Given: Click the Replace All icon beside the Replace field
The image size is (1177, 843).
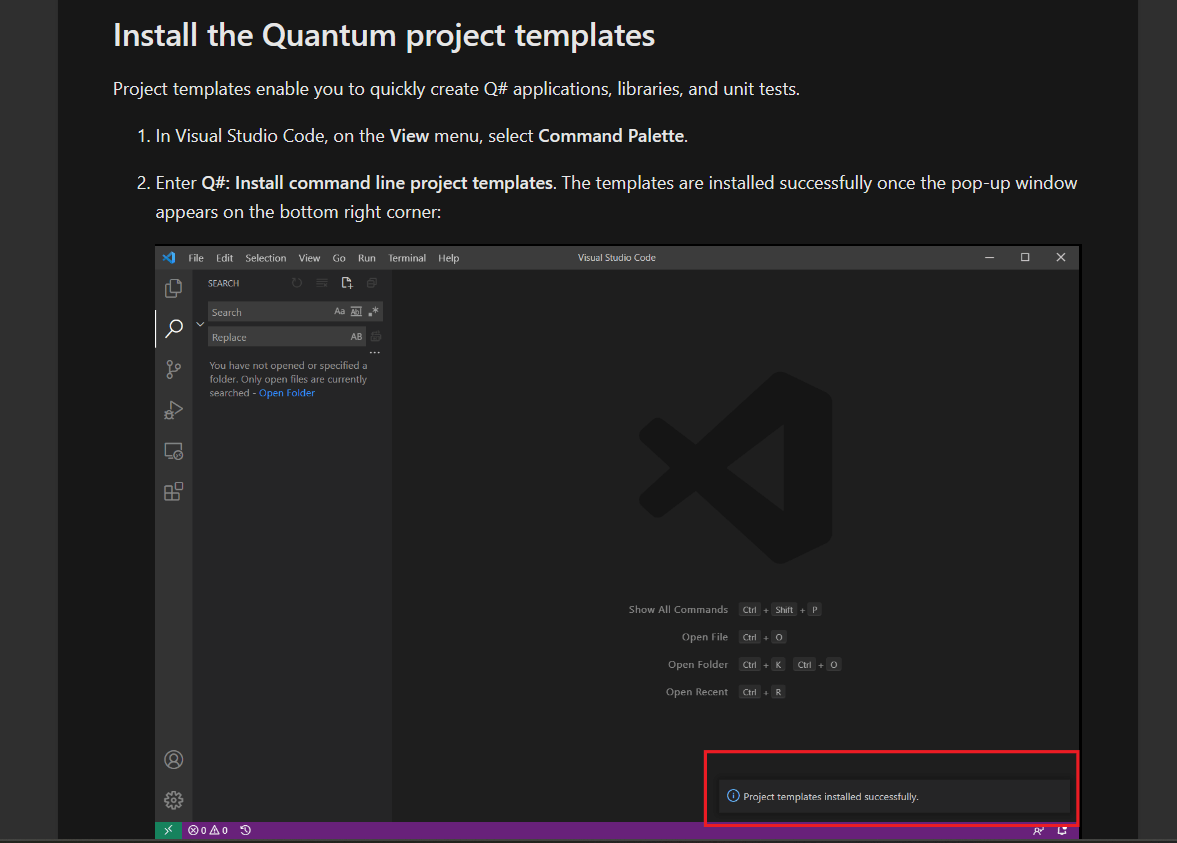Looking at the screenshot, I should [x=376, y=337].
